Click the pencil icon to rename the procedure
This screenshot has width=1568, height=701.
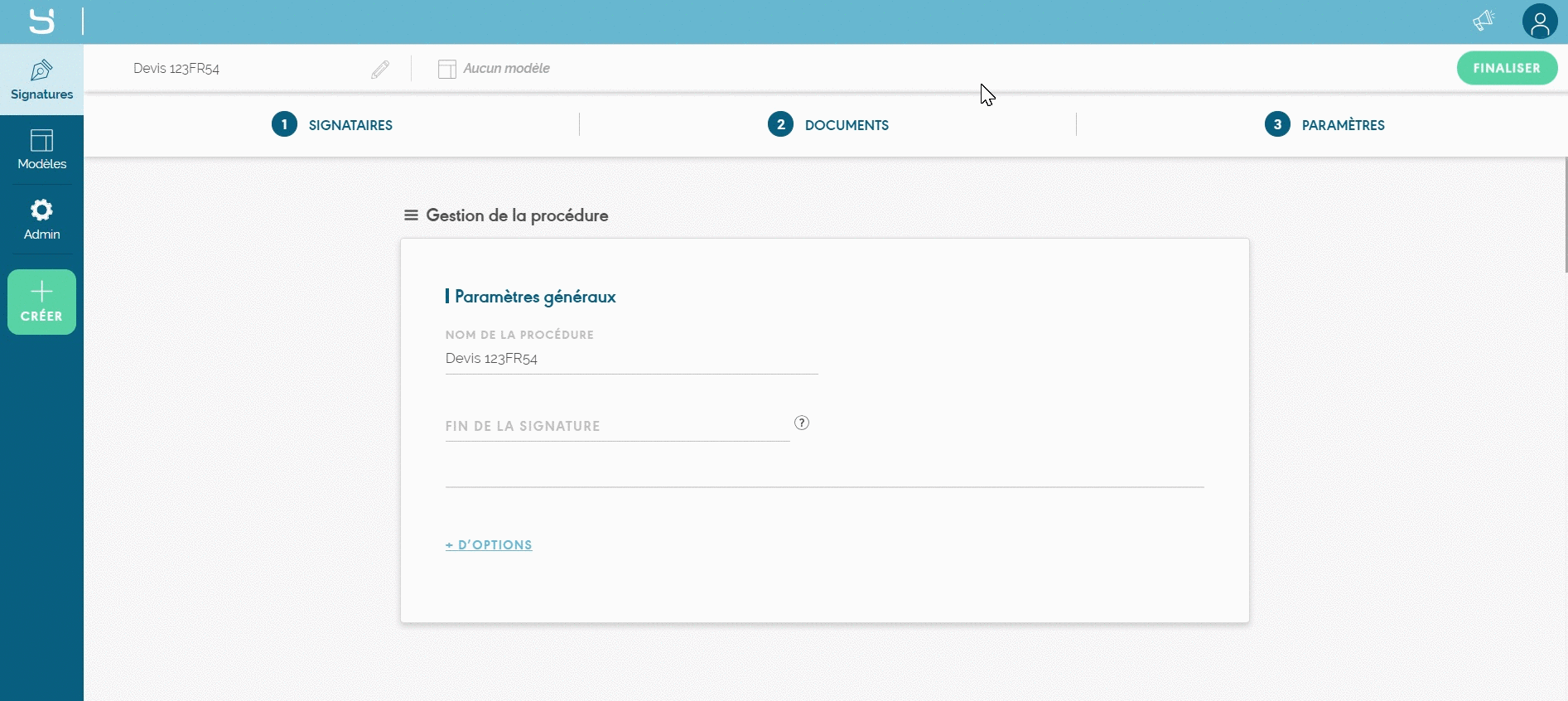pos(380,70)
